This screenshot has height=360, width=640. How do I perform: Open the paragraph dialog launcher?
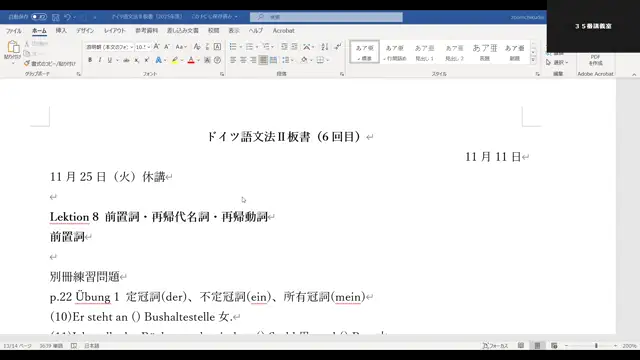tap(342, 74)
